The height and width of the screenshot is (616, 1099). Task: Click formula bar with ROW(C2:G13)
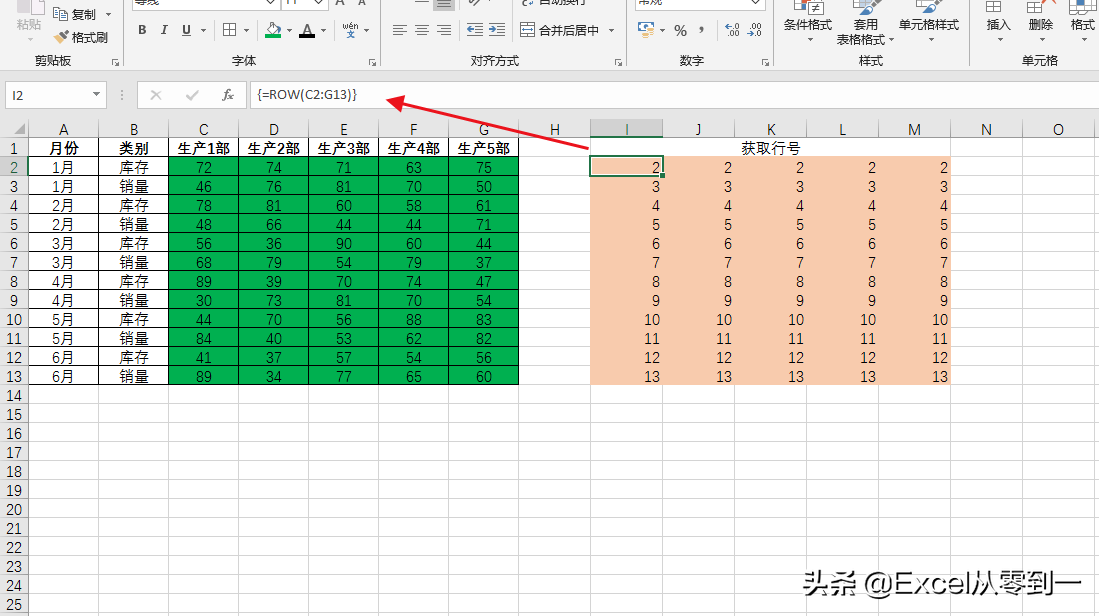tap(674, 95)
